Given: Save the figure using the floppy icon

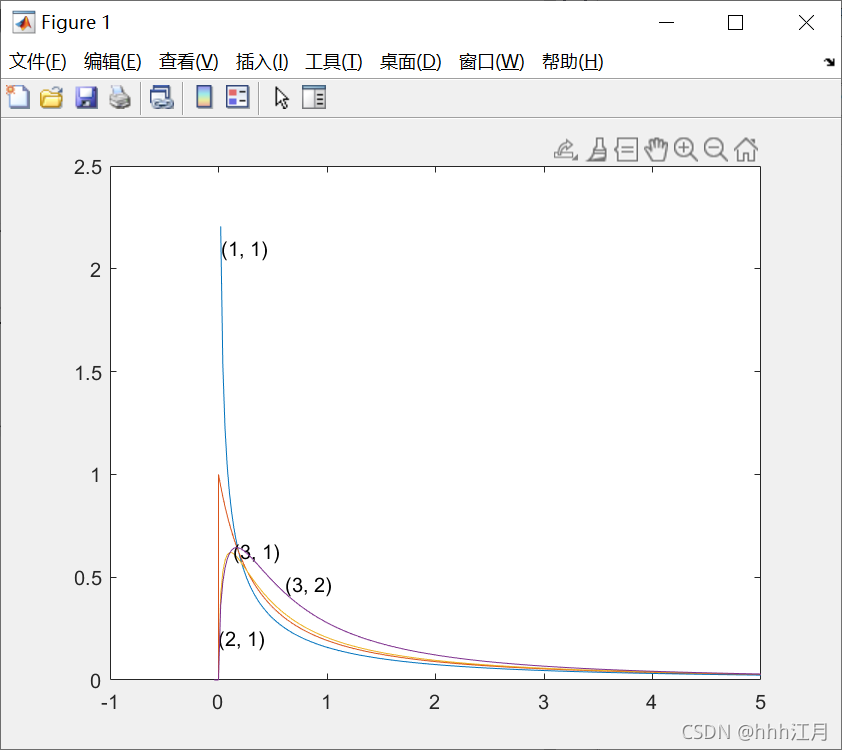Looking at the screenshot, I should (86, 98).
